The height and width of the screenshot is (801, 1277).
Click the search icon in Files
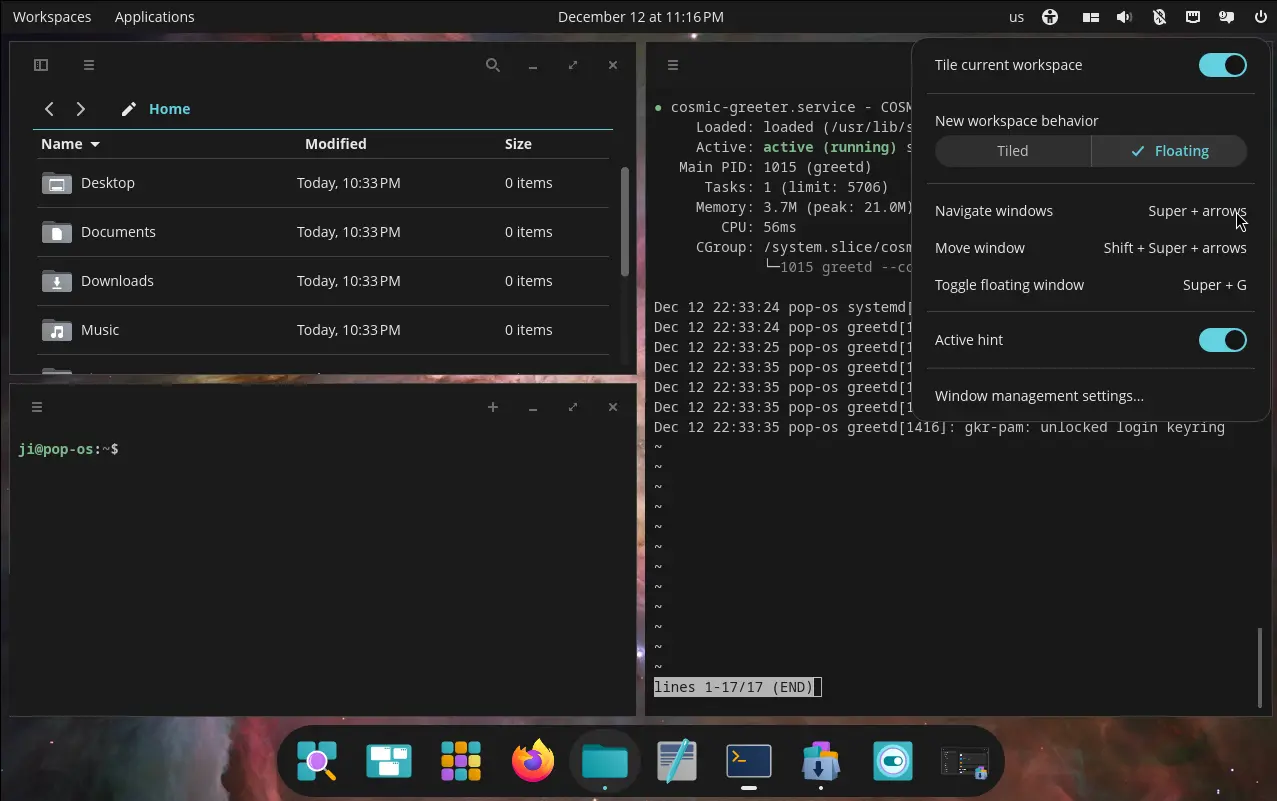492,65
